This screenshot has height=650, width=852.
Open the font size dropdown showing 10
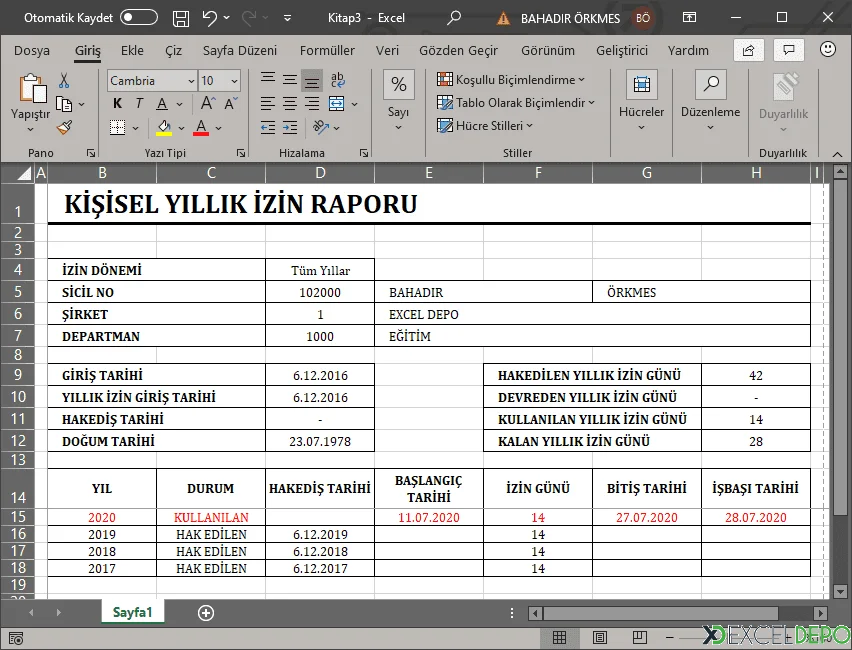[233, 80]
